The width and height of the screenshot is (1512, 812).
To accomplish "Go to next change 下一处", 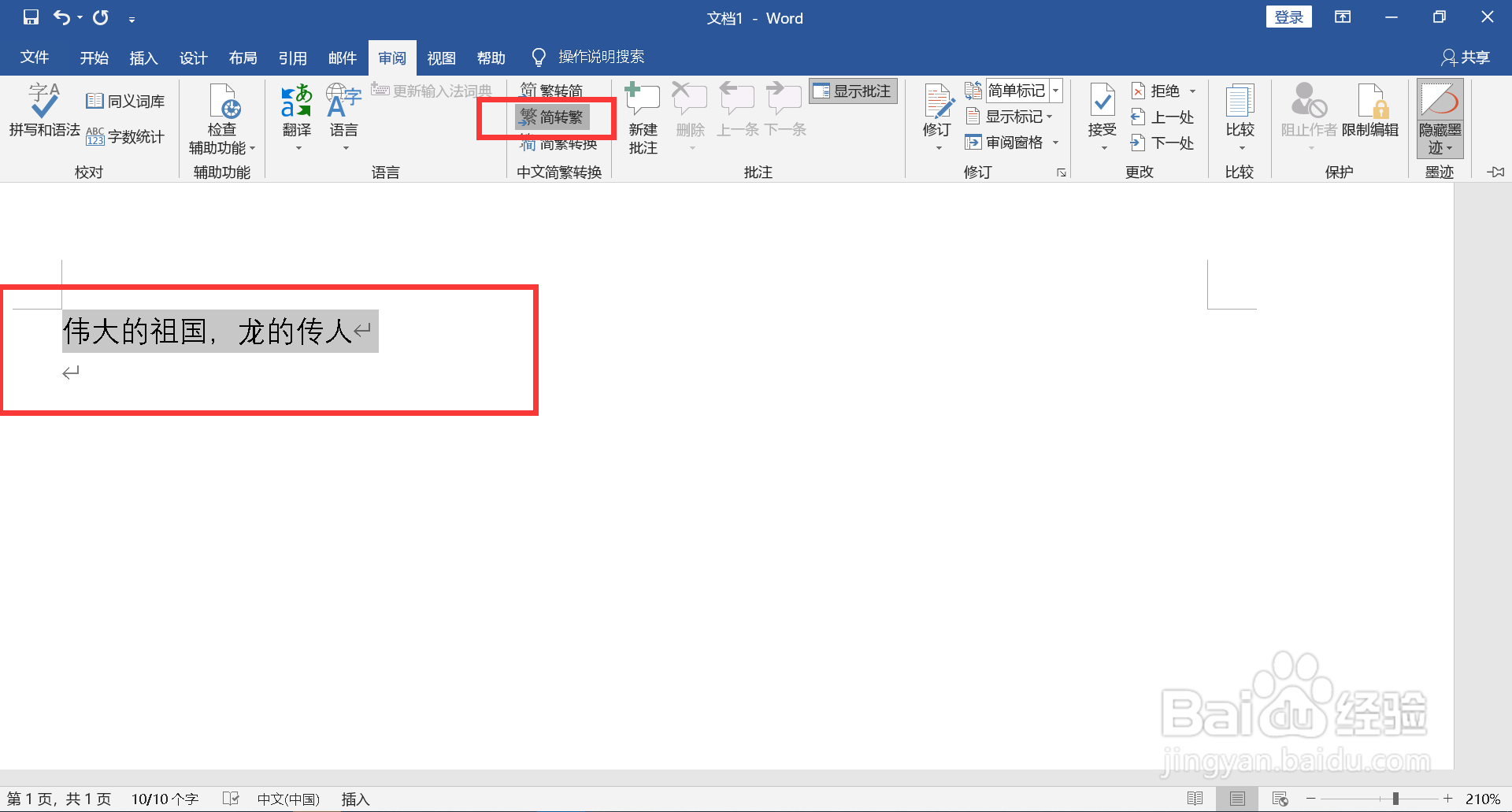I will 1162,143.
